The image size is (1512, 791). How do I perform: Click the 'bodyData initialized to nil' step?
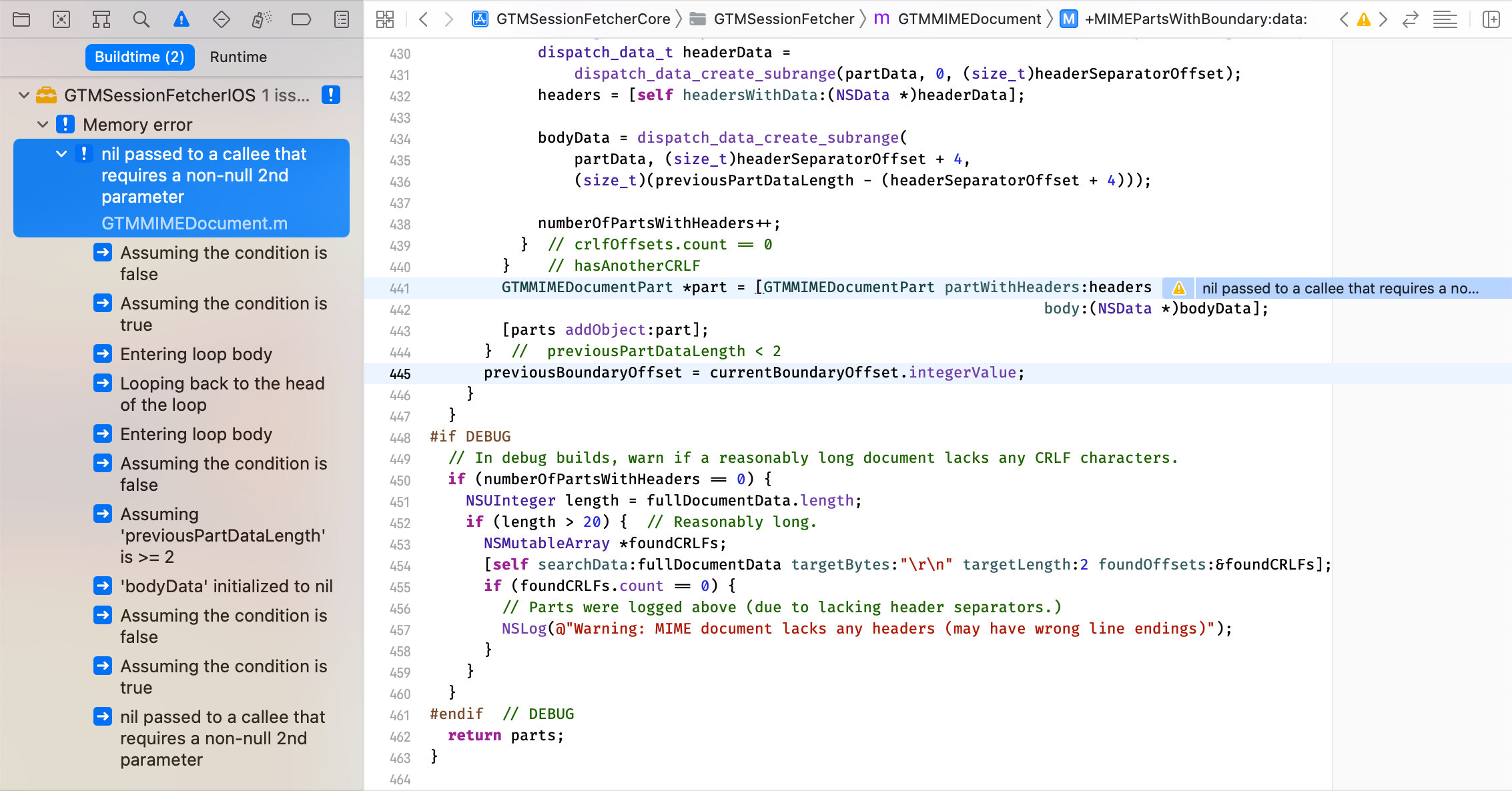[226, 586]
